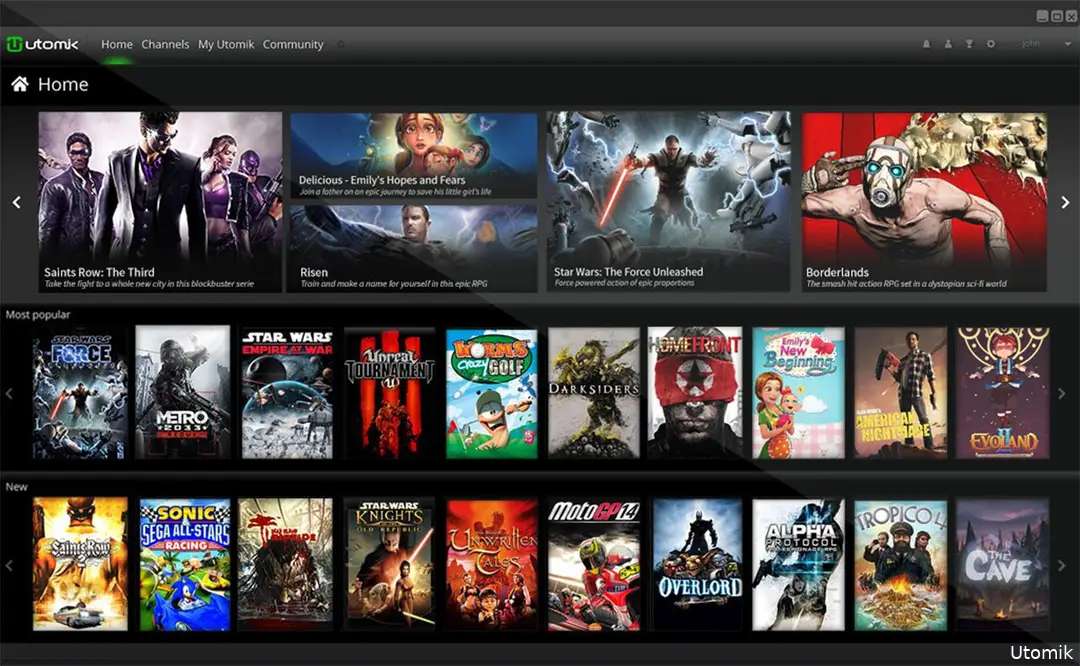1080x666 pixels.
Task: Open the My Utomik menu
Action: pos(226,44)
